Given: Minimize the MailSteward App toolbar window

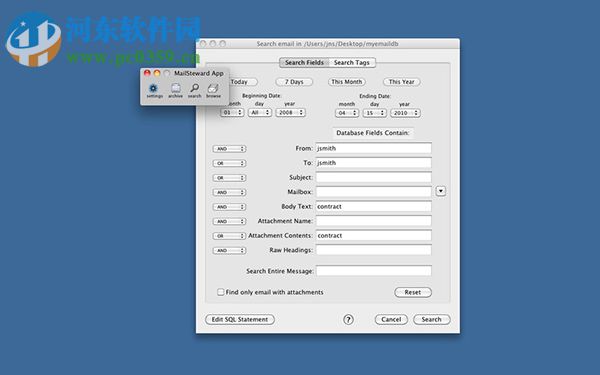Looking at the screenshot, I should pos(157,73).
